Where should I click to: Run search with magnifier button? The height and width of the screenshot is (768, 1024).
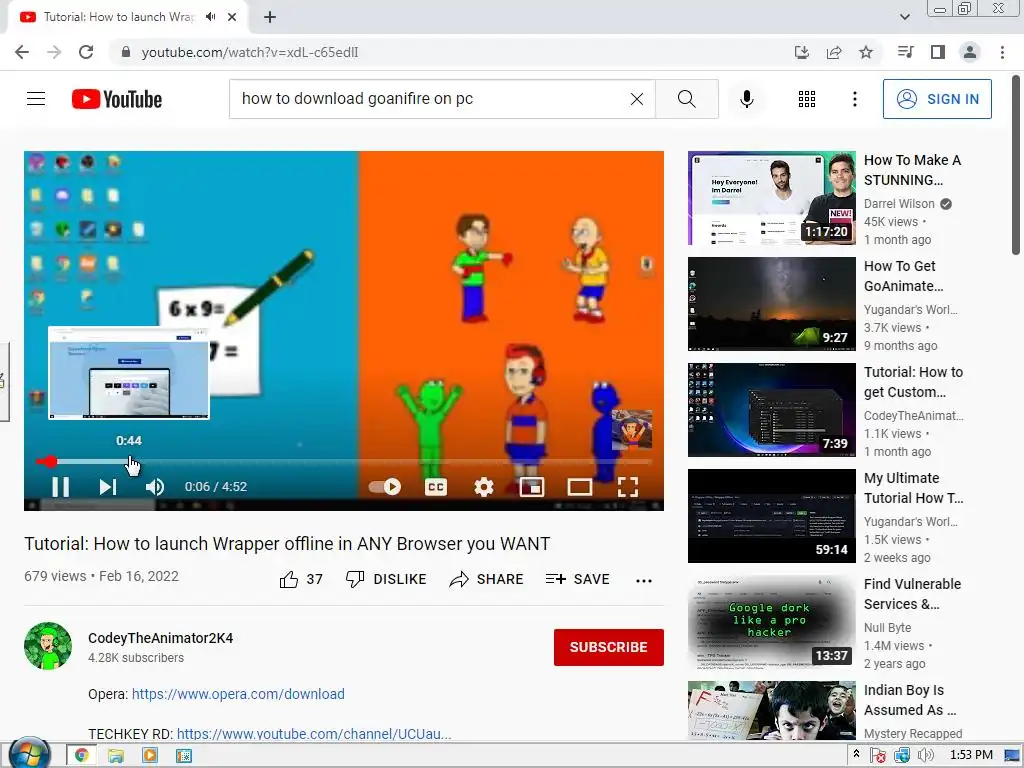686,99
